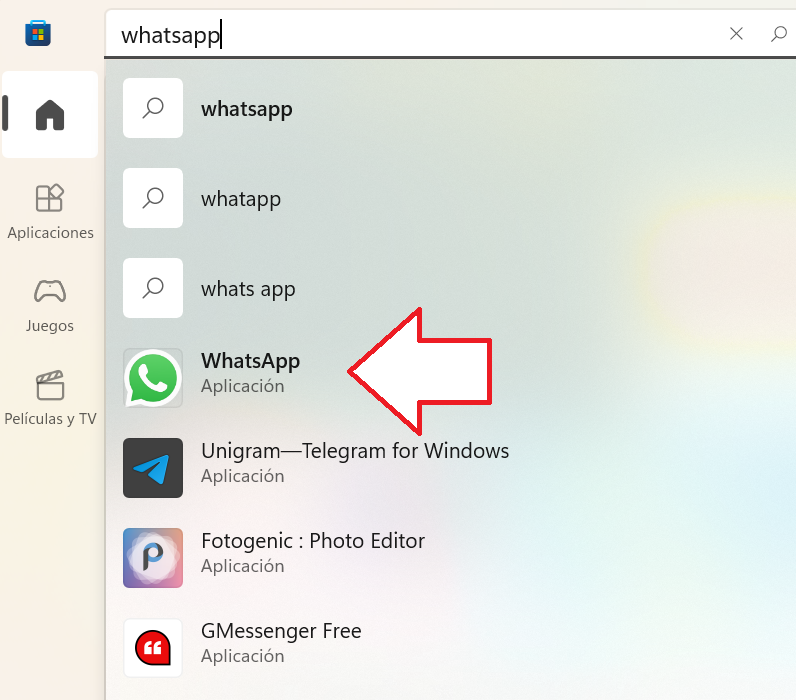This screenshot has height=700, width=796.
Task: Open the GMessenger red quote icon
Action: pos(153,648)
